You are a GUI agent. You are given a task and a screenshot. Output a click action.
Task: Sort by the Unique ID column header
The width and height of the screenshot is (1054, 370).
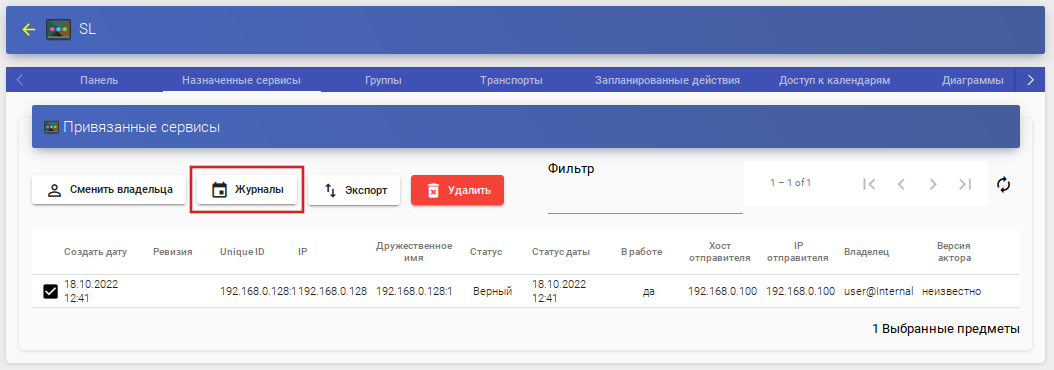(x=242, y=252)
